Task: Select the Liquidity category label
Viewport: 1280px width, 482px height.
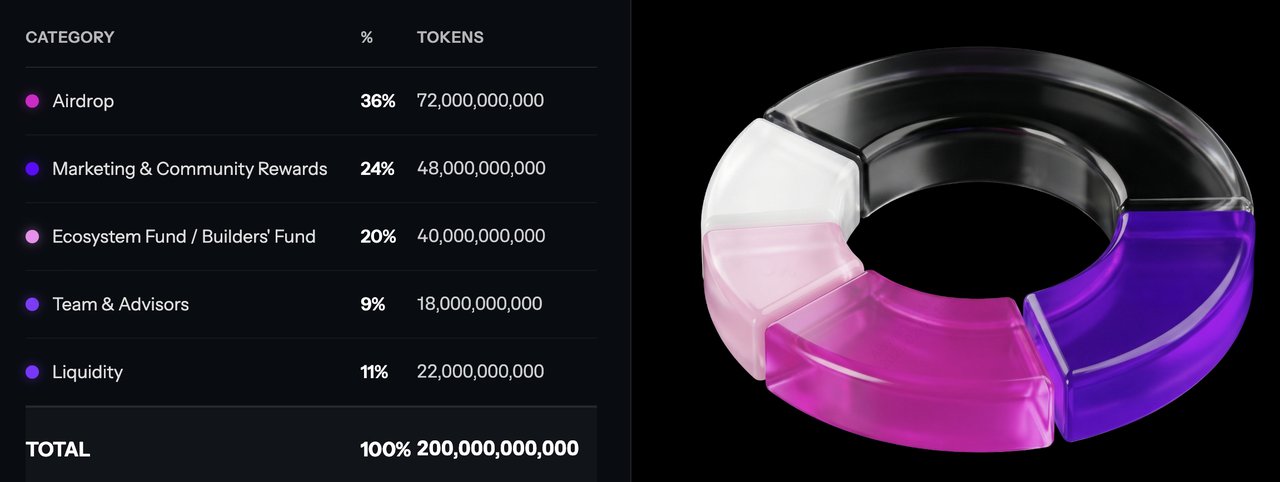Action: pos(88,372)
